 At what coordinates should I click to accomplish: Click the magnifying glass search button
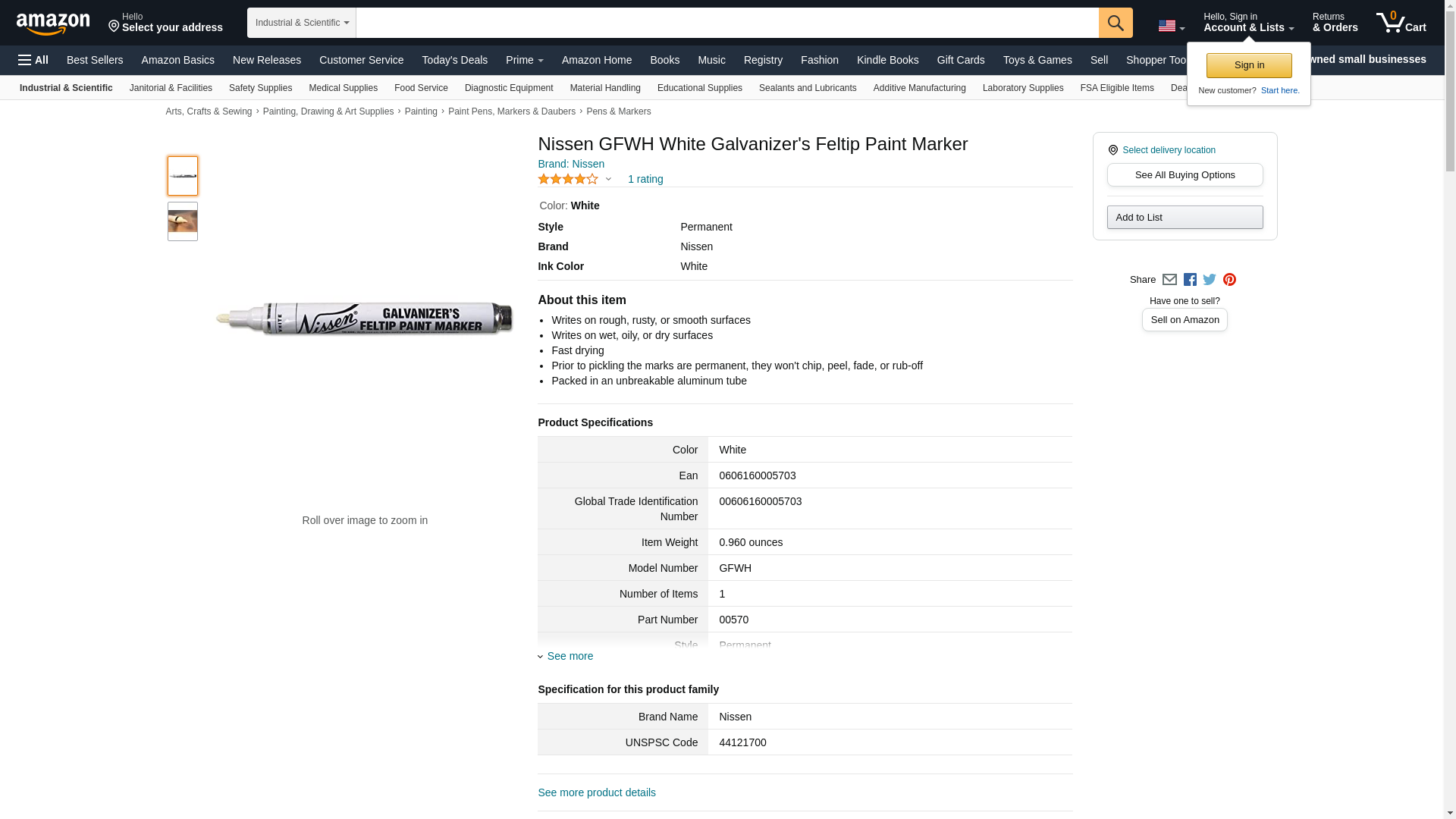(x=1115, y=23)
